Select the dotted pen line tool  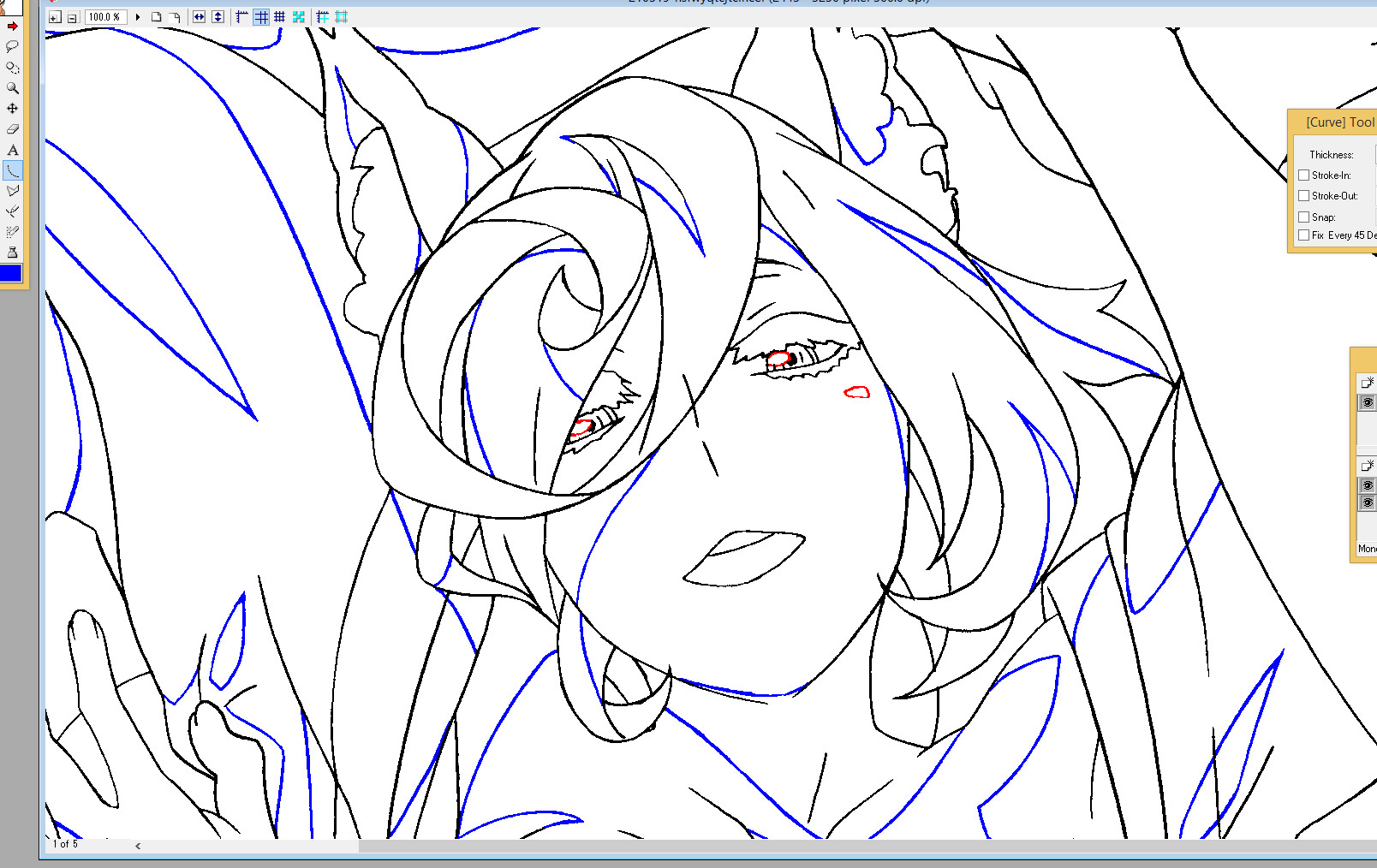(x=12, y=232)
